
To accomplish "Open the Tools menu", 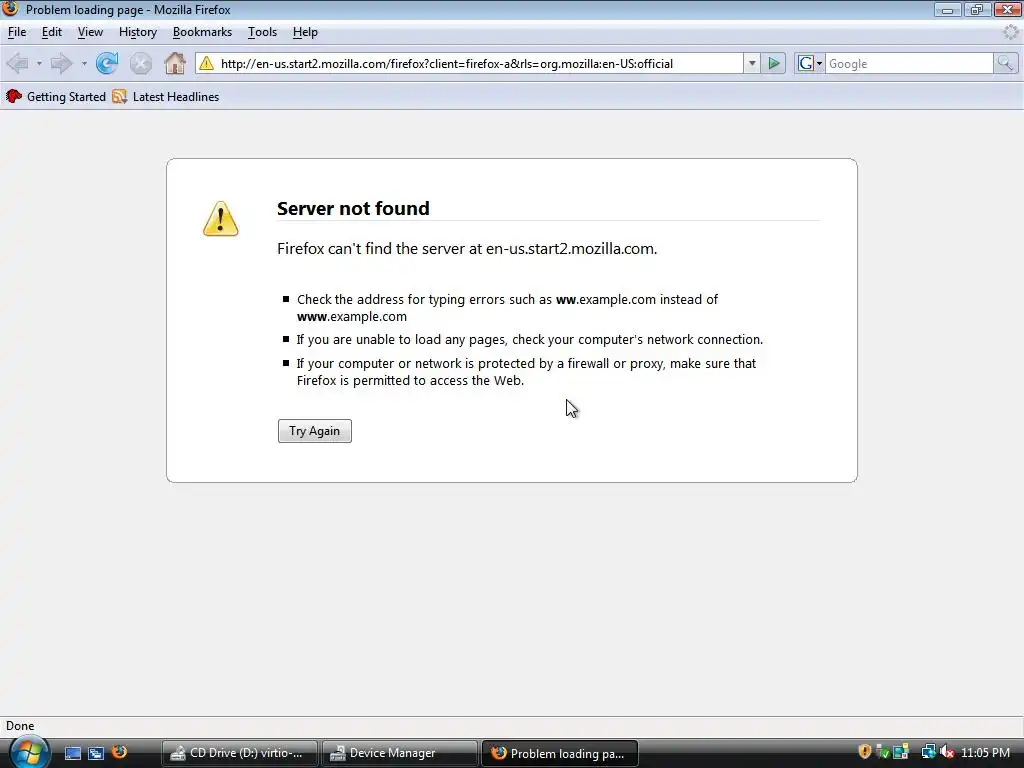I will tap(263, 32).
